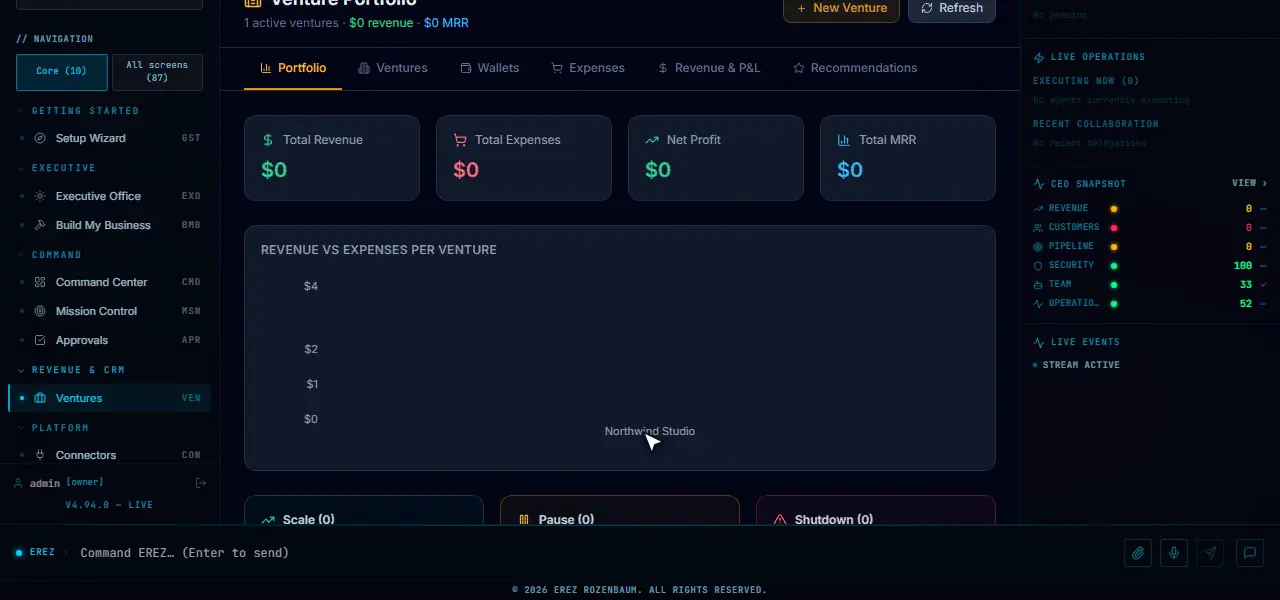The height and width of the screenshot is (600, 1280).
Task: Focus the Command EREZ input field
Action: [595, 553]
